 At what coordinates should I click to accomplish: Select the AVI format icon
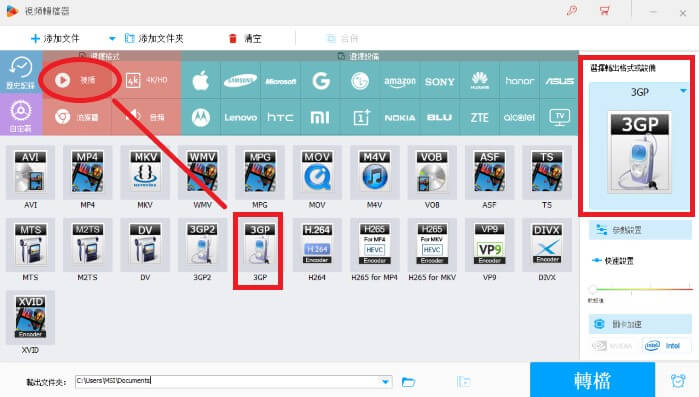(x=30, y=172)
